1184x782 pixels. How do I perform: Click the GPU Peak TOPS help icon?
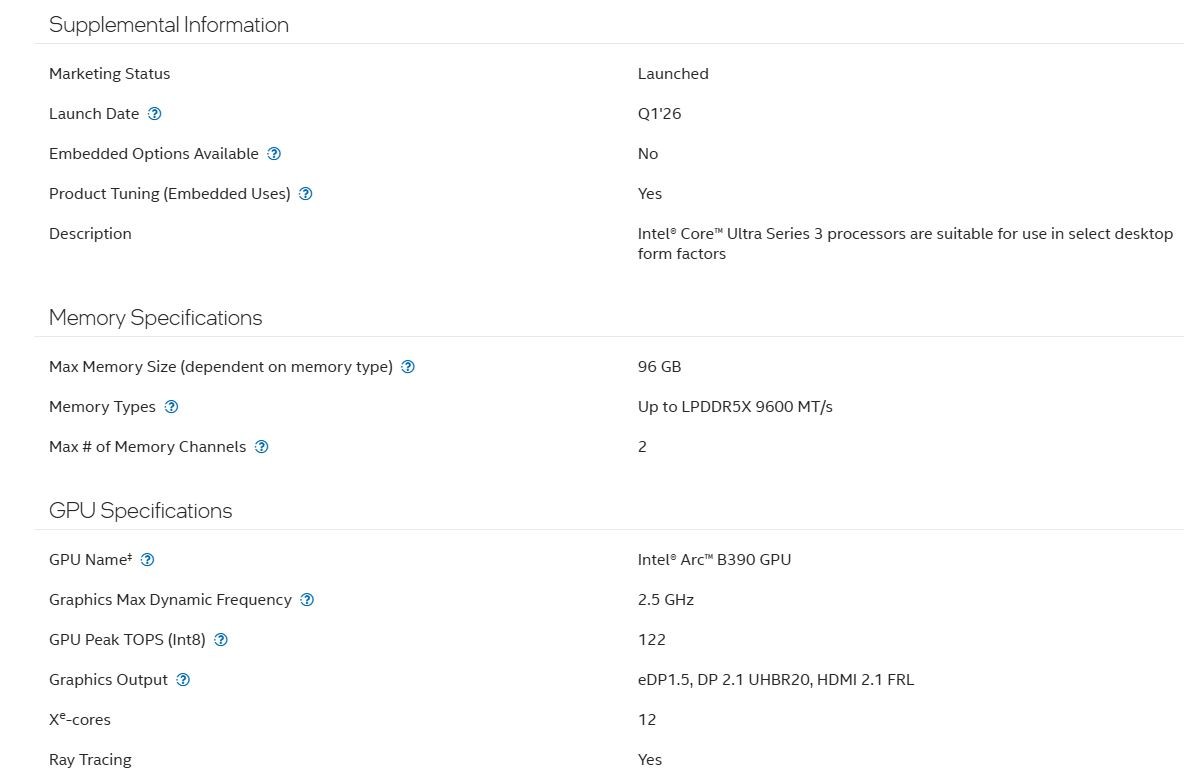coord(221,640)
